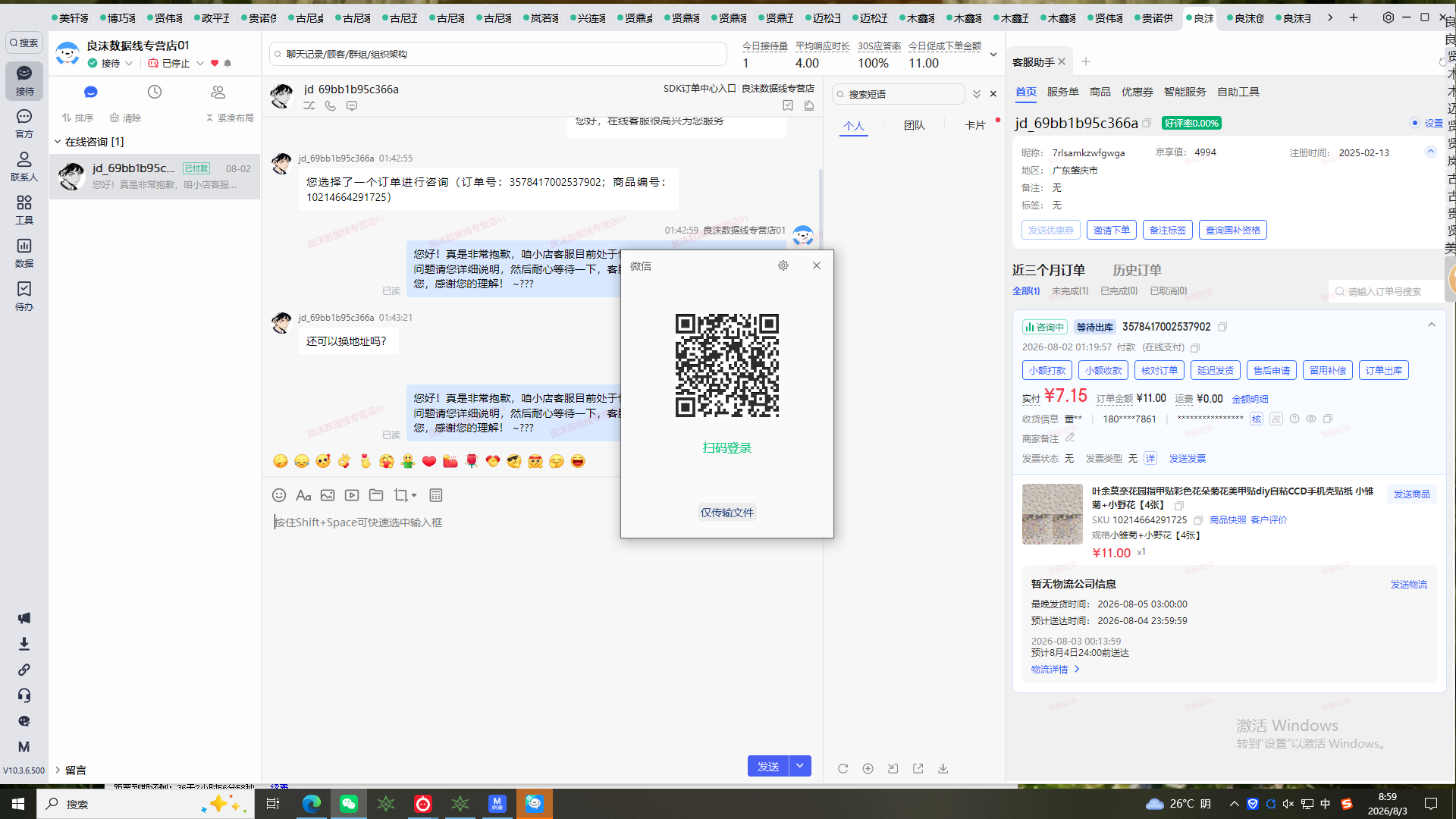Expand the 留言 group
Viewport: 1456px width, 819px height.
58,770
